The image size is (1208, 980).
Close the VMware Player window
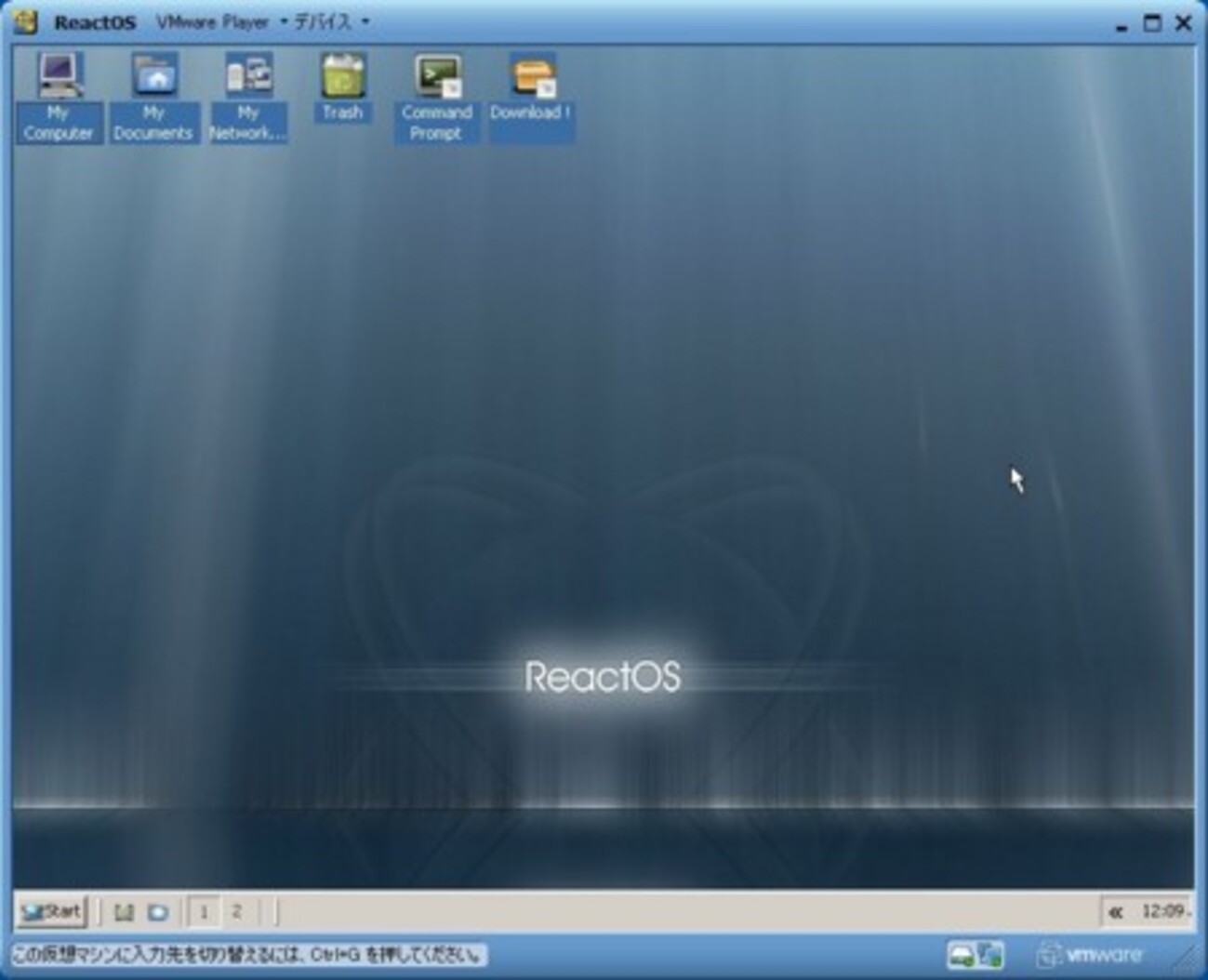(1184, 23)
